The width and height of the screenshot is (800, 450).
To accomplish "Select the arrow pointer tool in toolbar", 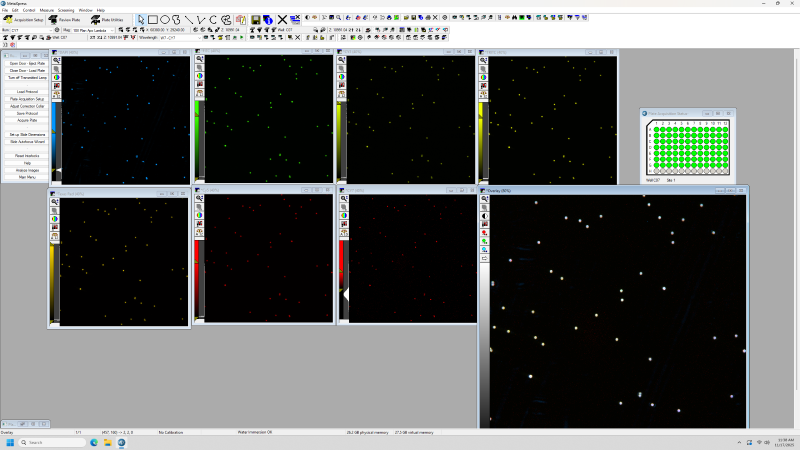I will tap(141, 19).
